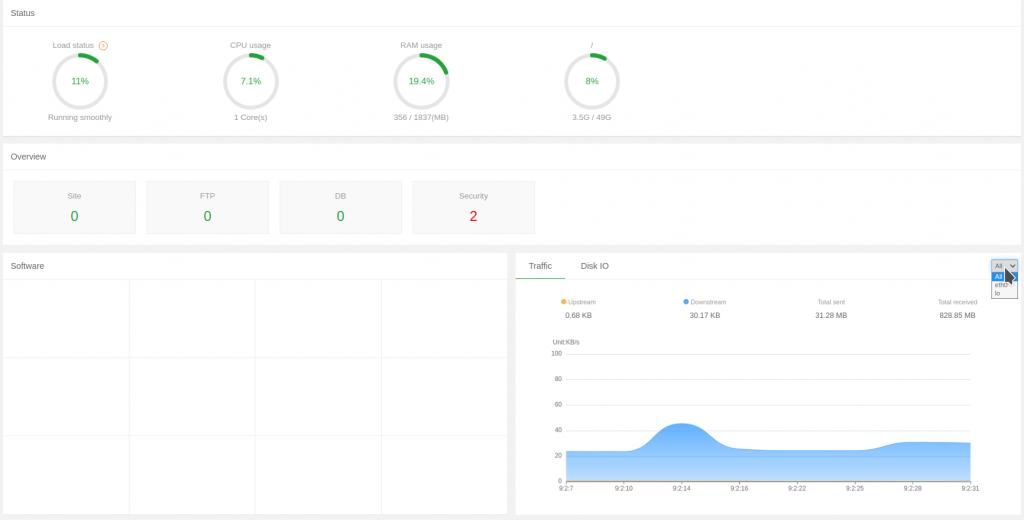This screenshot has width=1024, height=520.
Task: Click the 9:2:28 time label on chart
Action: tap(912, 489)
